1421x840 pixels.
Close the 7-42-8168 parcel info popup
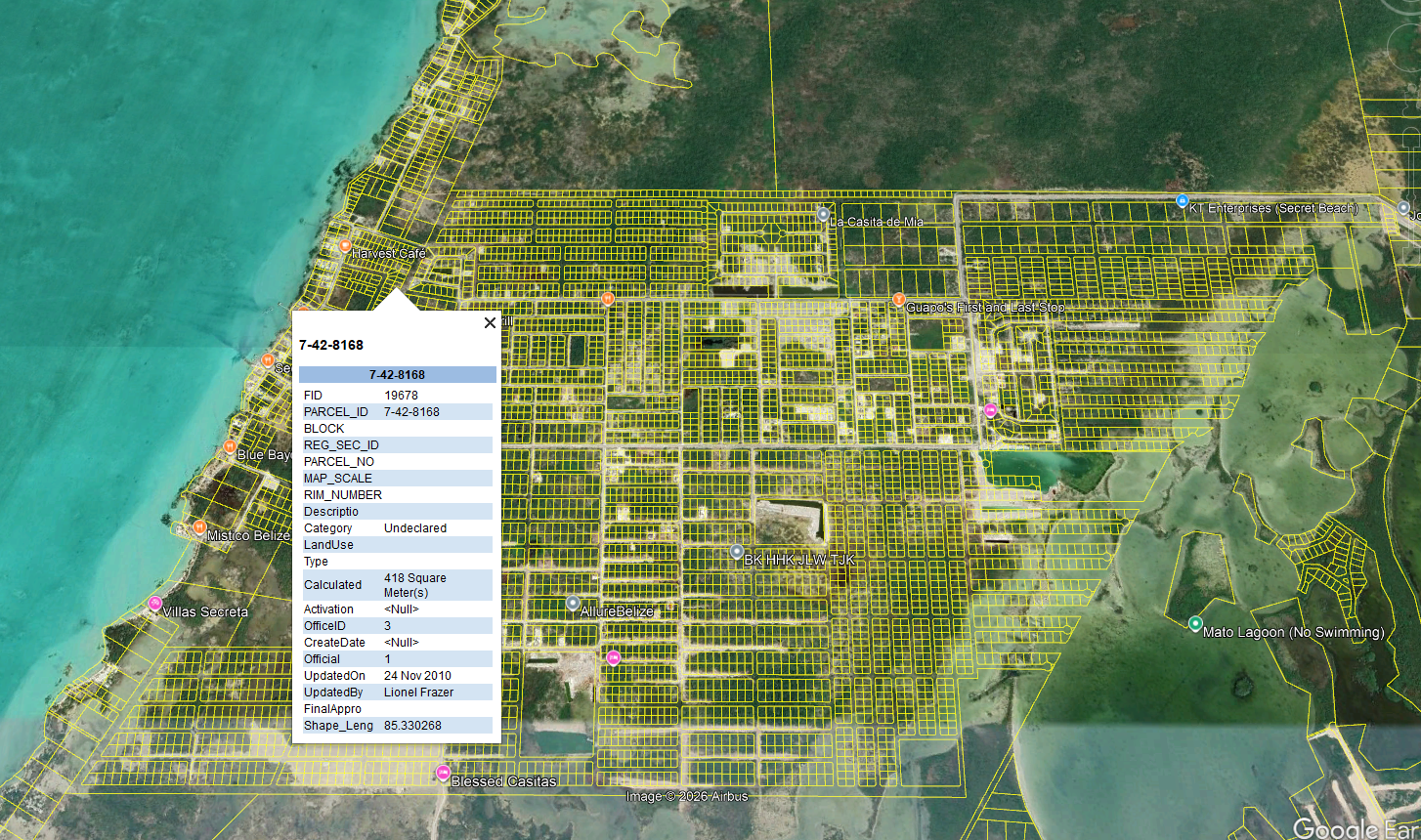(491, 323)
